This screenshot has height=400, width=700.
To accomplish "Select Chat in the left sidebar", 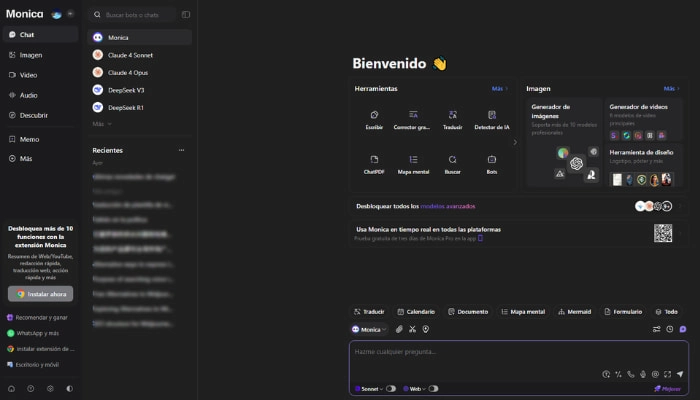I will (x=40, y=34).
